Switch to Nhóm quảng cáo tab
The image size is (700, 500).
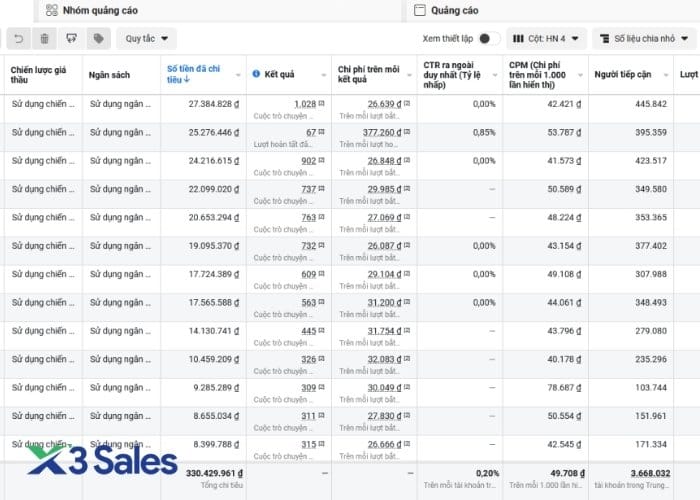(92, 10)
